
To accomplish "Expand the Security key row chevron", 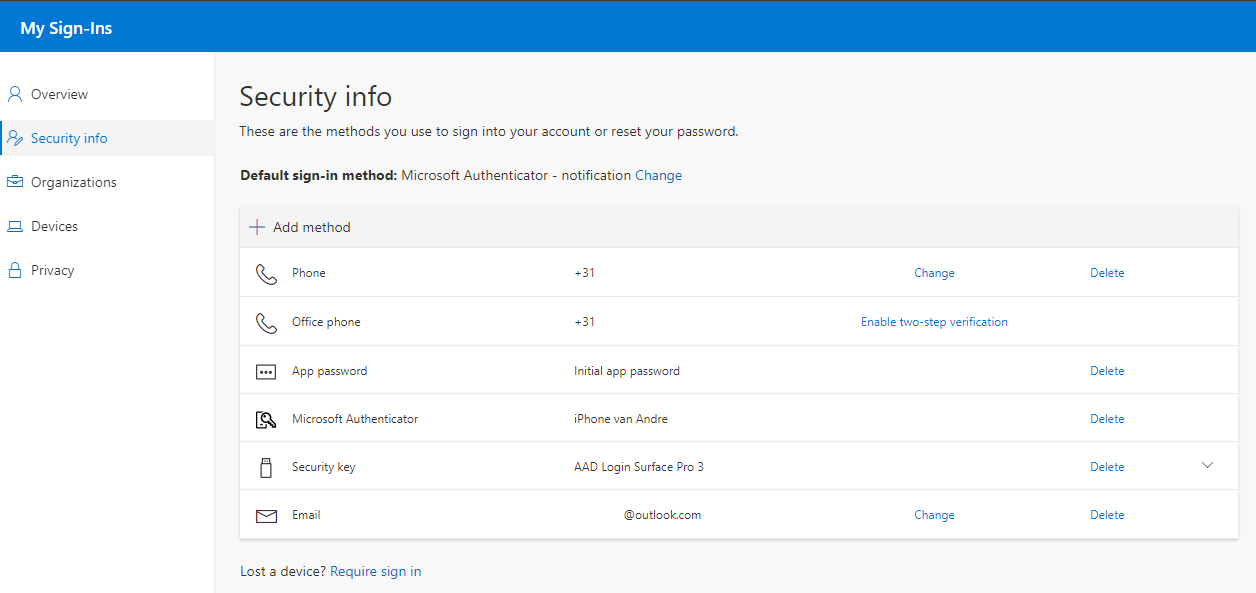I will coord(1207,465).
